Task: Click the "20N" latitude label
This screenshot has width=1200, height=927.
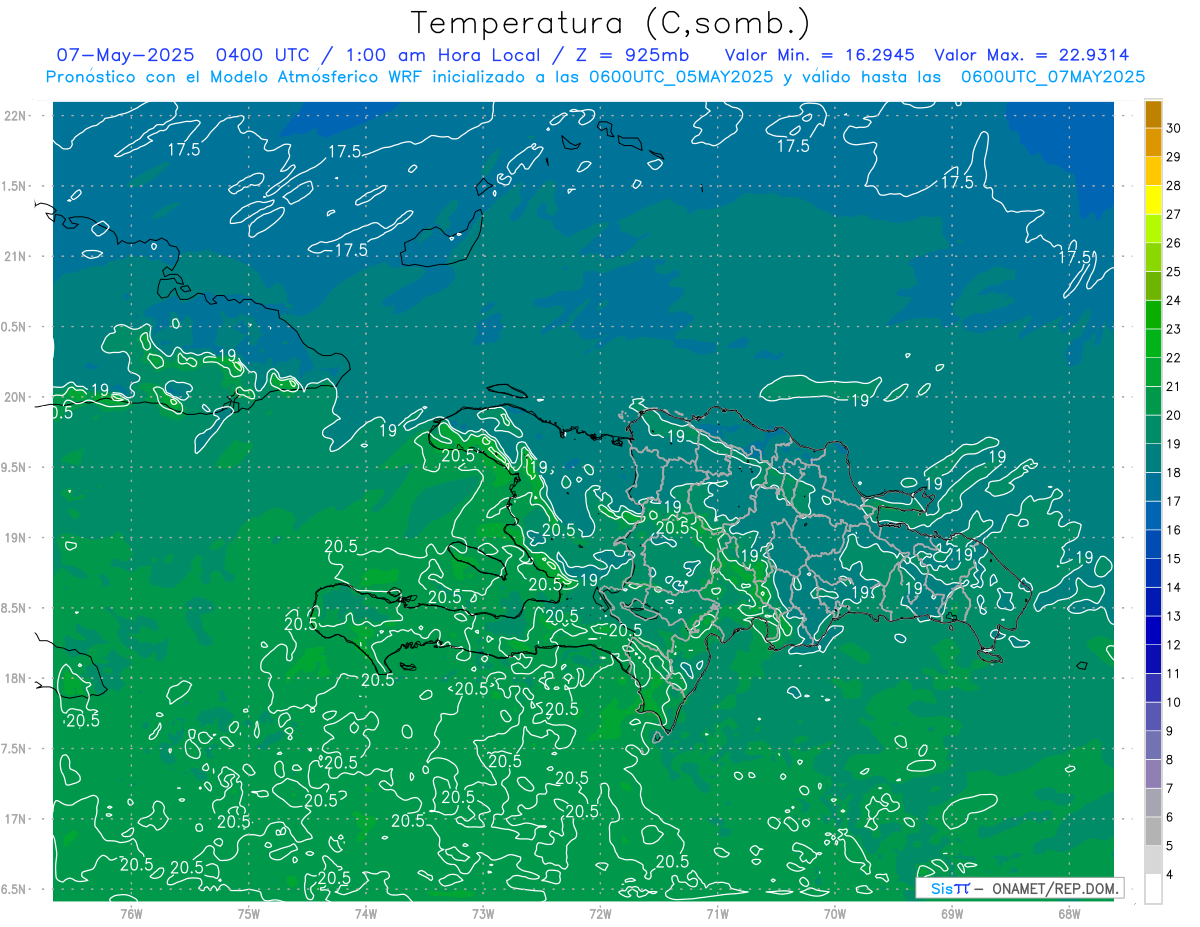Action: click(x=15, y=397)
